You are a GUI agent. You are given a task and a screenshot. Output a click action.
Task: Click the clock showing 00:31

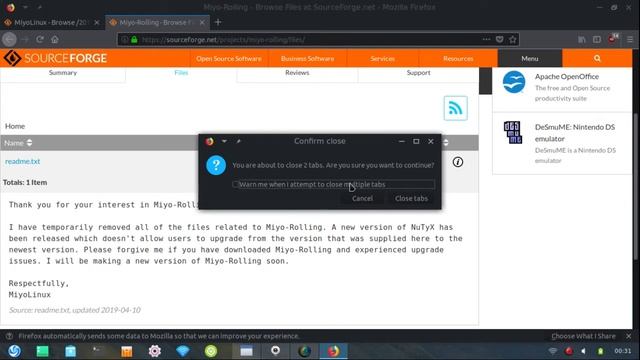[623, 351]
